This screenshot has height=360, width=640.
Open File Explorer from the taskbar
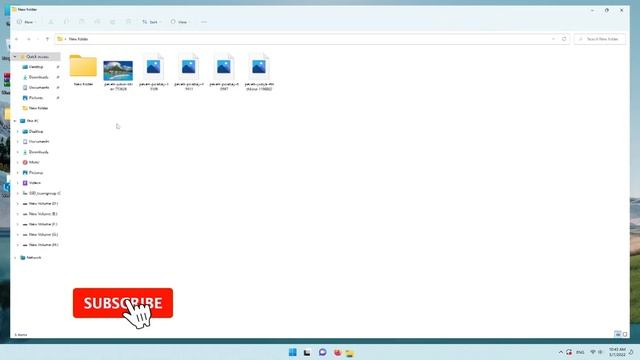[x=349, y=353]
